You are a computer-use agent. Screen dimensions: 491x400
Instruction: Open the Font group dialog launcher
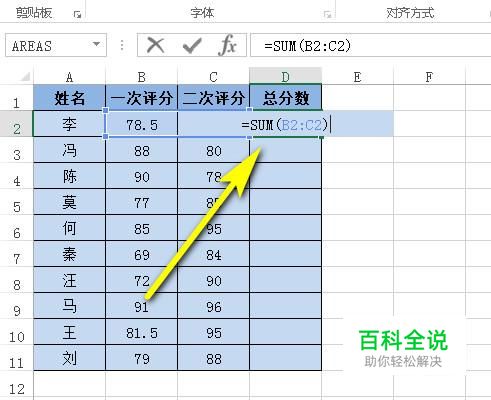point(327,14)
